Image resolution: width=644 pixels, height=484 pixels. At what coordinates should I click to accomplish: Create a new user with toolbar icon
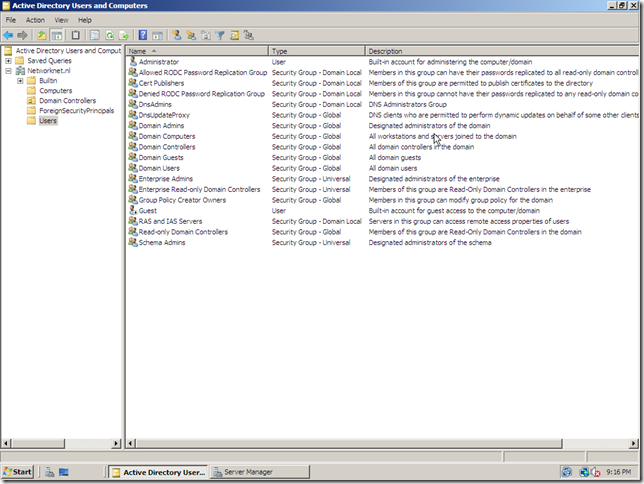pyautogui.click(x=177, y=35)
